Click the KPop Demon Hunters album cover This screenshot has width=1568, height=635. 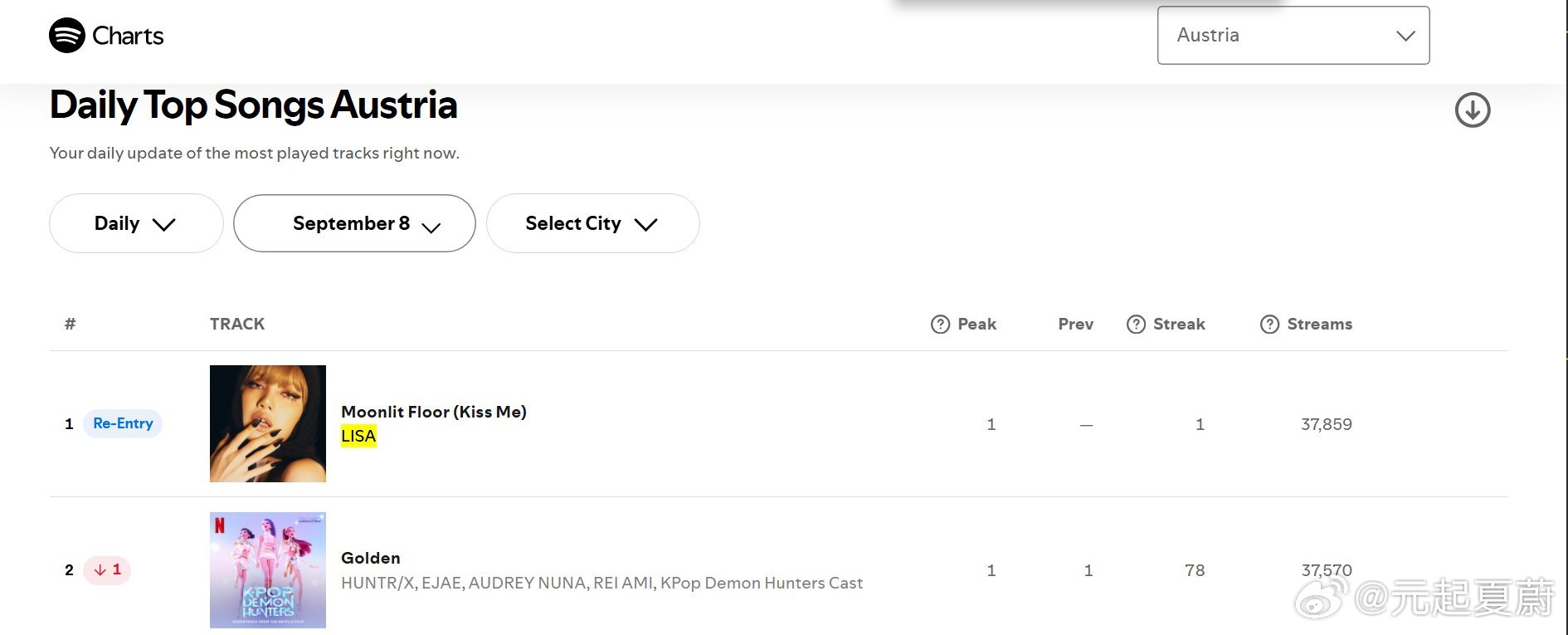268,570
